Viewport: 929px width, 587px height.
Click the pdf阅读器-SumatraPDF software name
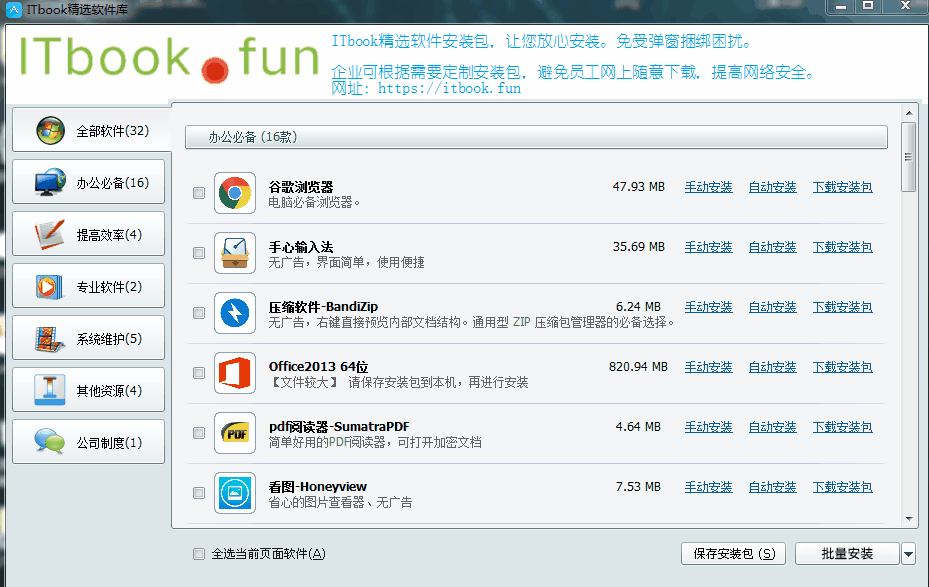[x=339, y=426]
